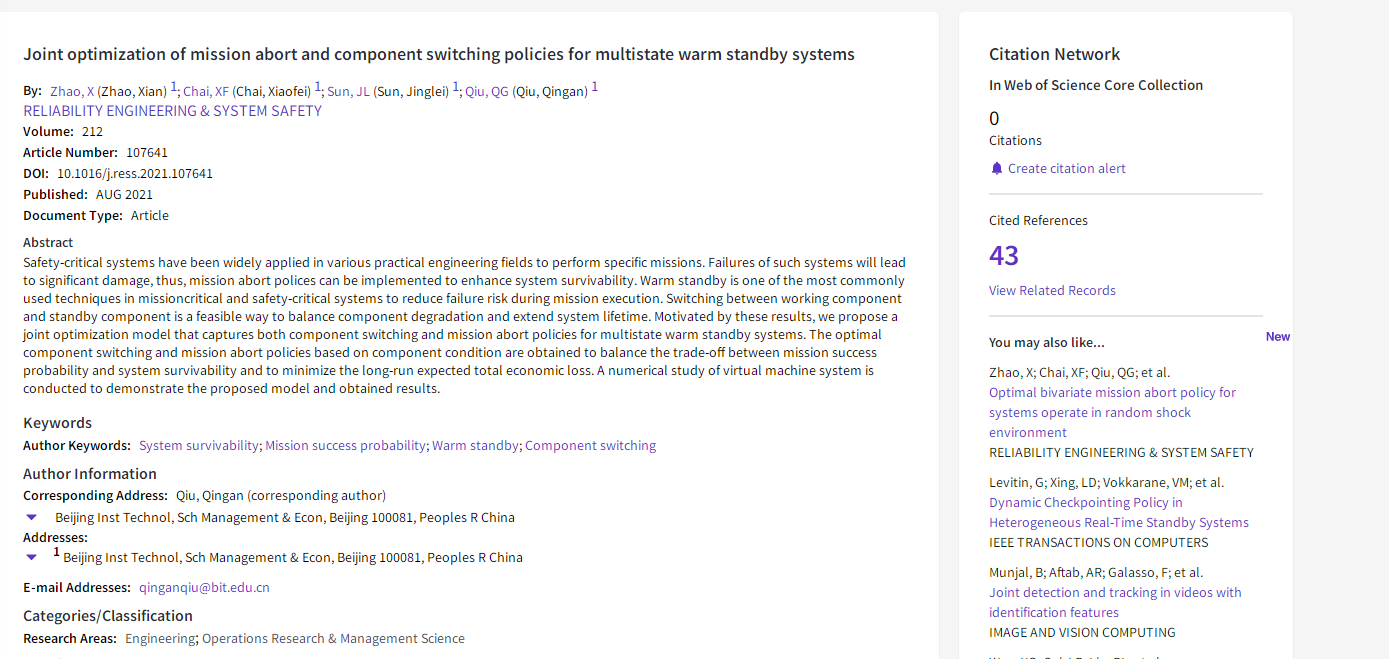Screen dimensions: 1389x659
Task: Click the qinganqiu@bit.edu.cn email address
Action: [204, 588]
